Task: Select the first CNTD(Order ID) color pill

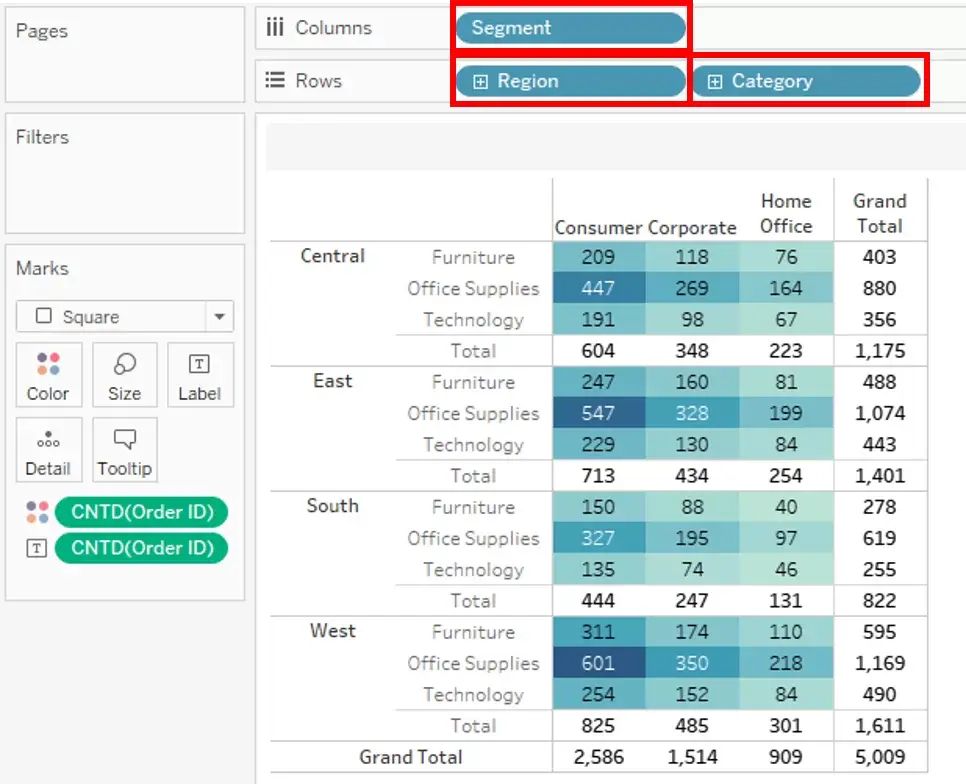Action: click(141, 512)
